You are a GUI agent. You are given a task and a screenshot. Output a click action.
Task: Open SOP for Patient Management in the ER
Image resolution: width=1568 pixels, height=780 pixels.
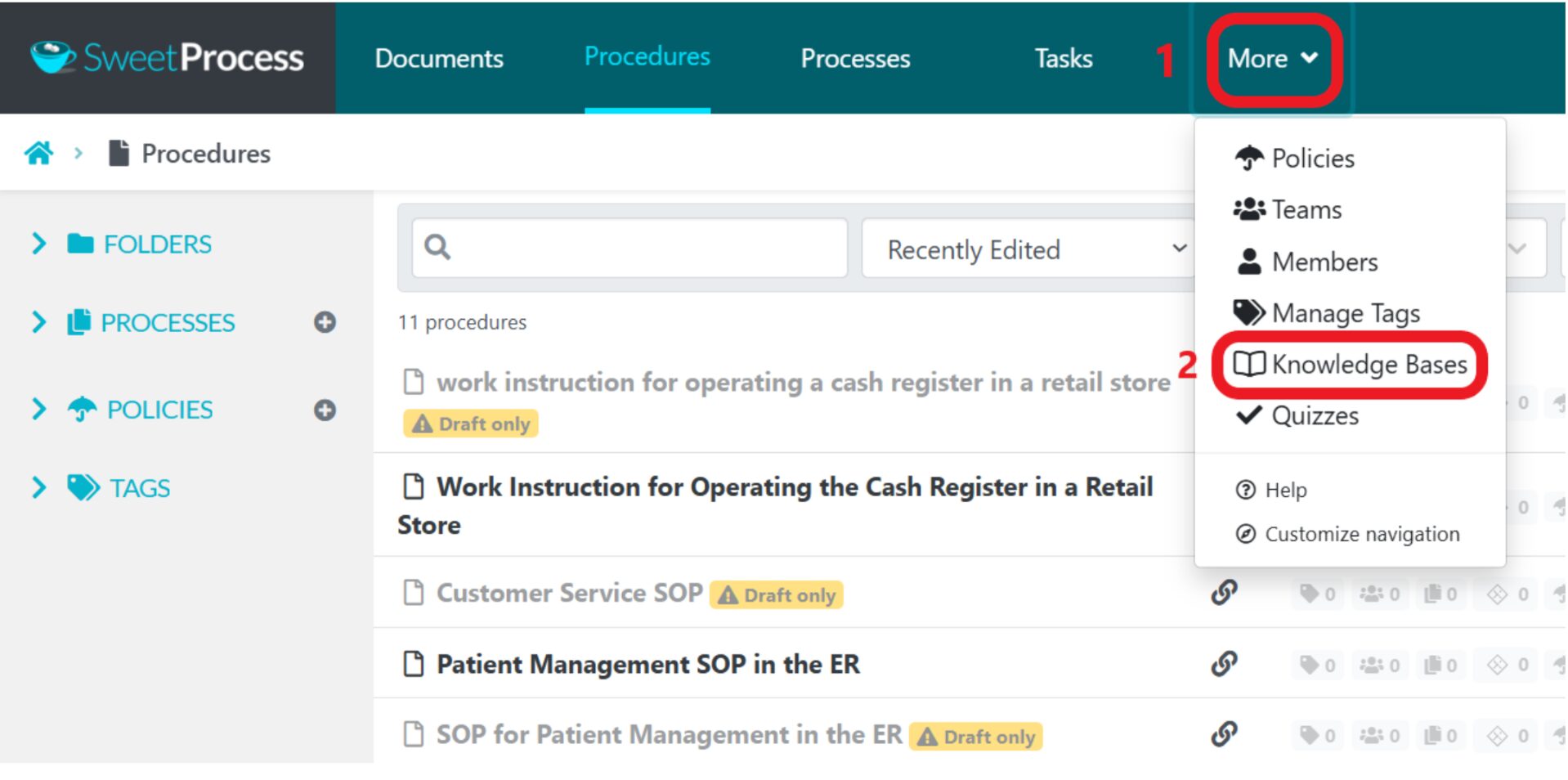tap(669, 734)
